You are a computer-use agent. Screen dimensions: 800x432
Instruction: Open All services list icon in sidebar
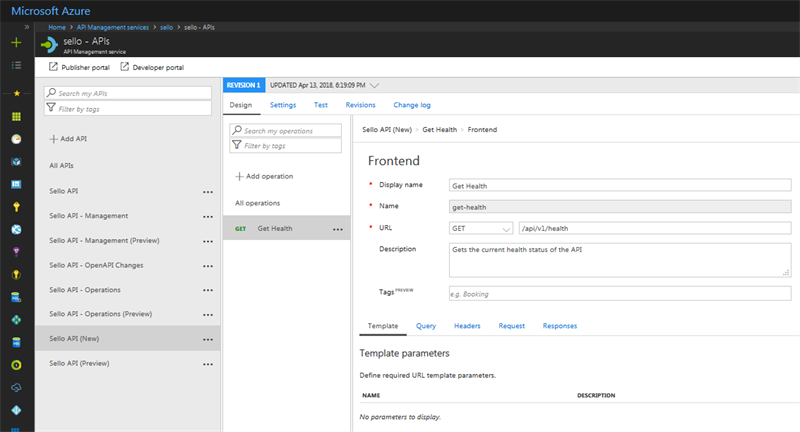pos(16,65)
